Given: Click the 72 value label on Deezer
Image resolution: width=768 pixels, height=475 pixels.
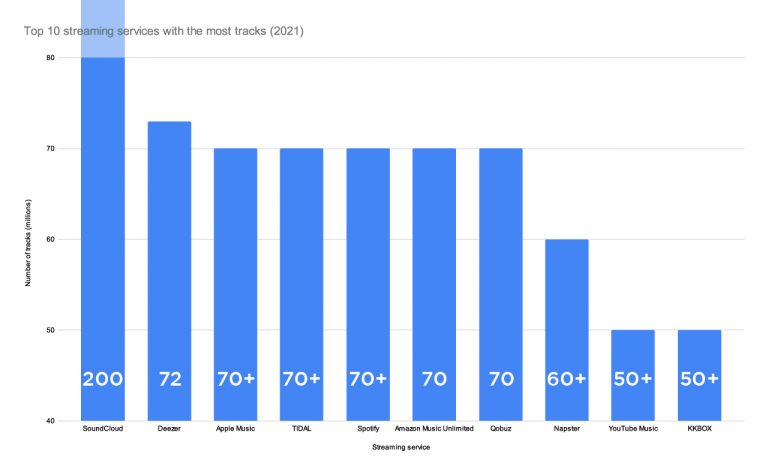Looking at the screenshot, I should coord(169,379).
